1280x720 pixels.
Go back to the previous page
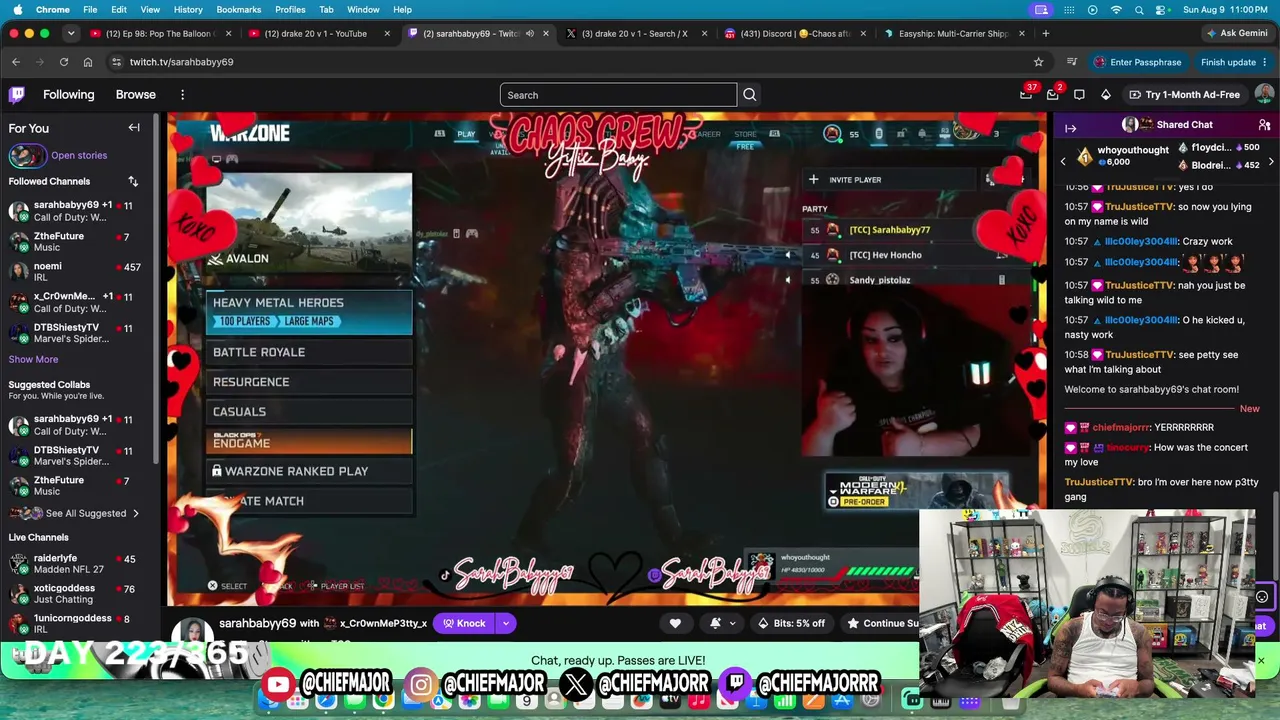[x=16, y=62]
